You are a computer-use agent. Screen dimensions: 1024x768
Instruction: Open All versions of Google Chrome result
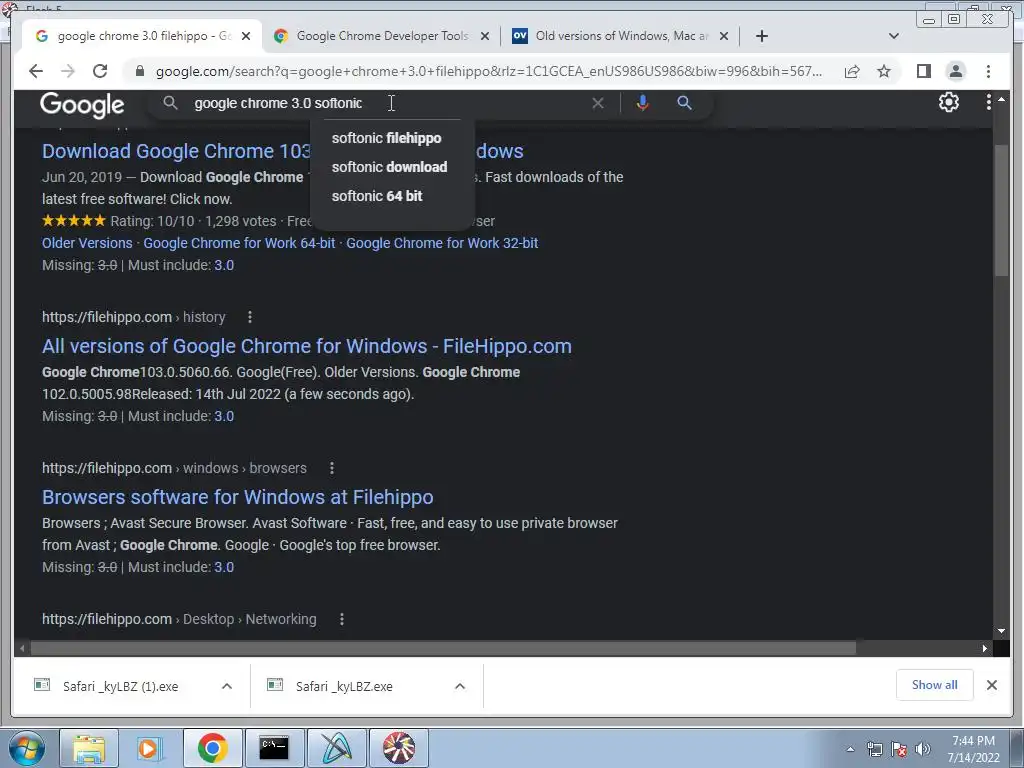click(x=307, y=346)
